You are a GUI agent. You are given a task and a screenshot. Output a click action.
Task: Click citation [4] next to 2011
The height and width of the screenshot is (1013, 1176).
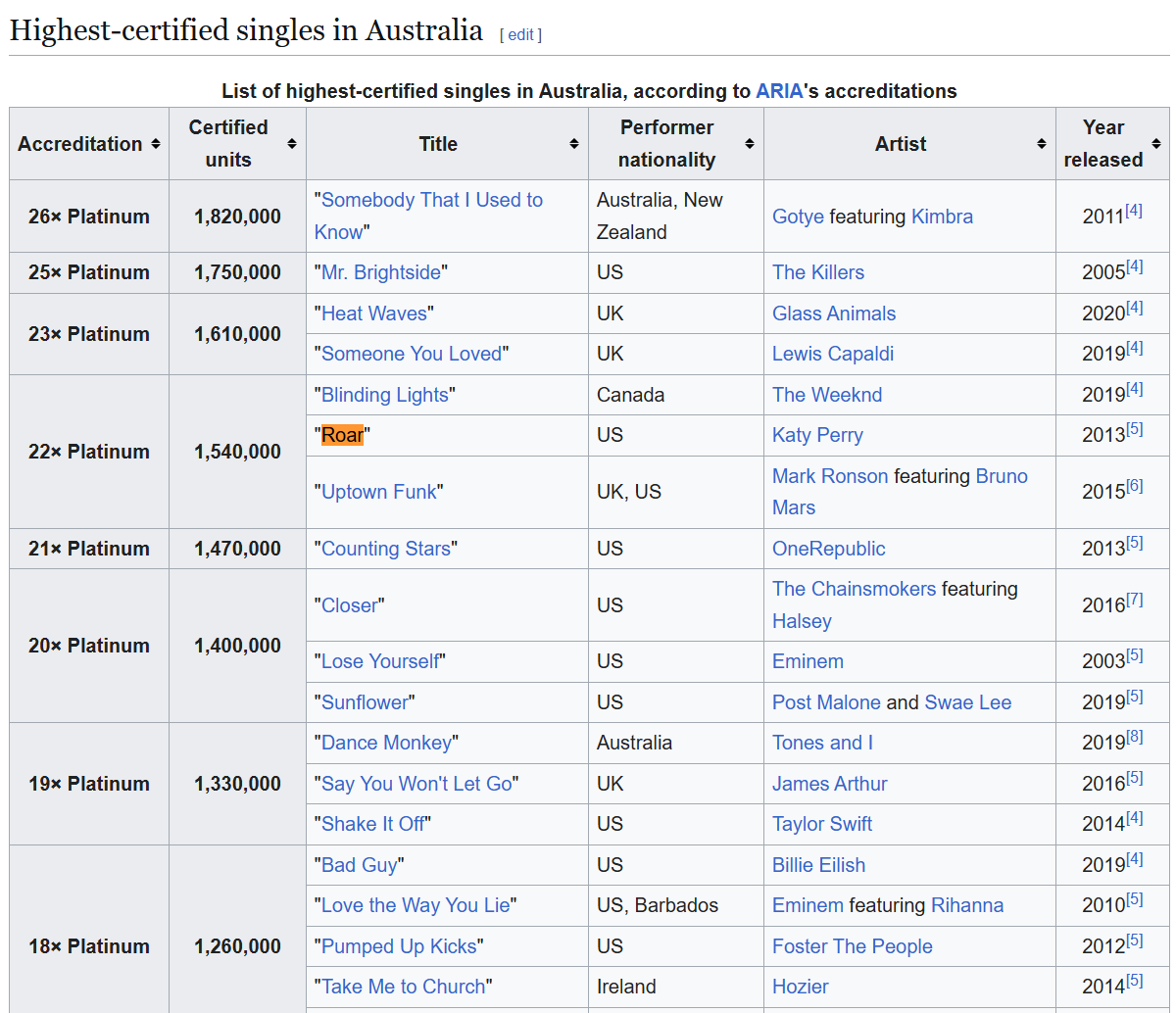click(x=1134, y=210)
